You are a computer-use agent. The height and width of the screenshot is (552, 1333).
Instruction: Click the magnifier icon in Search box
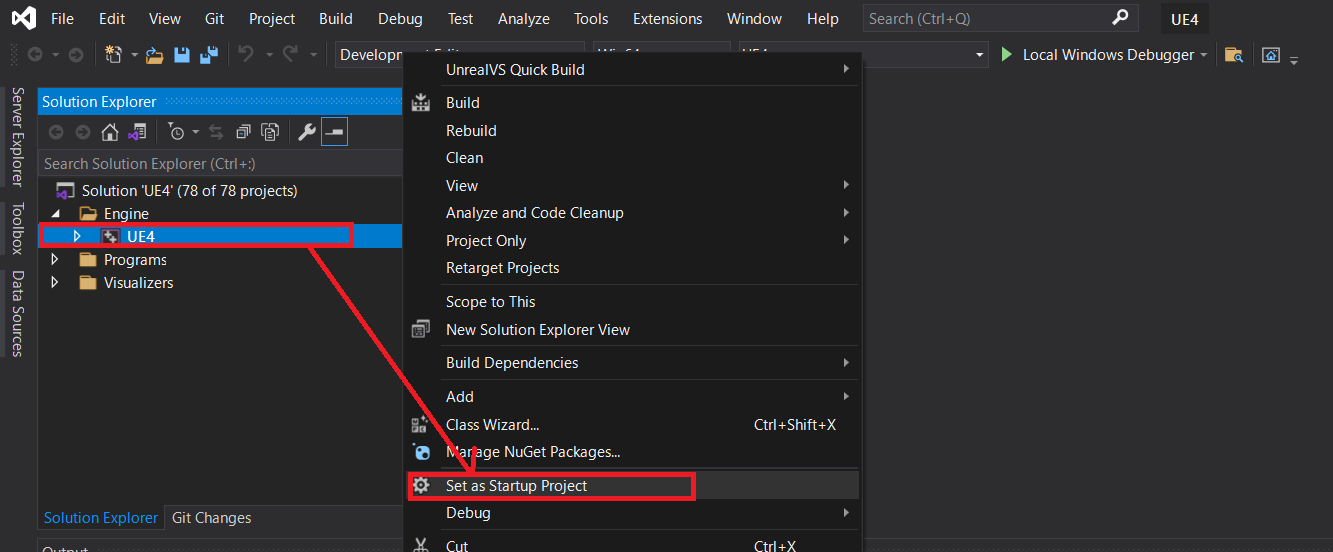pos(1120,18)
